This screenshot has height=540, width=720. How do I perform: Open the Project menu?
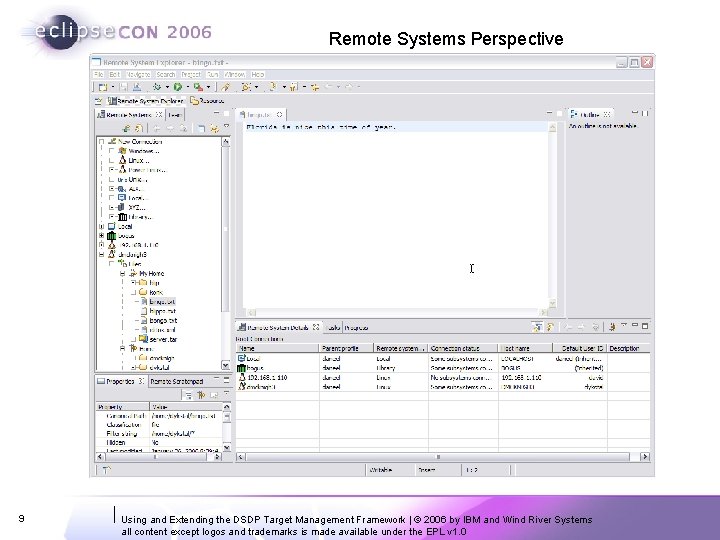pos(191,74)
